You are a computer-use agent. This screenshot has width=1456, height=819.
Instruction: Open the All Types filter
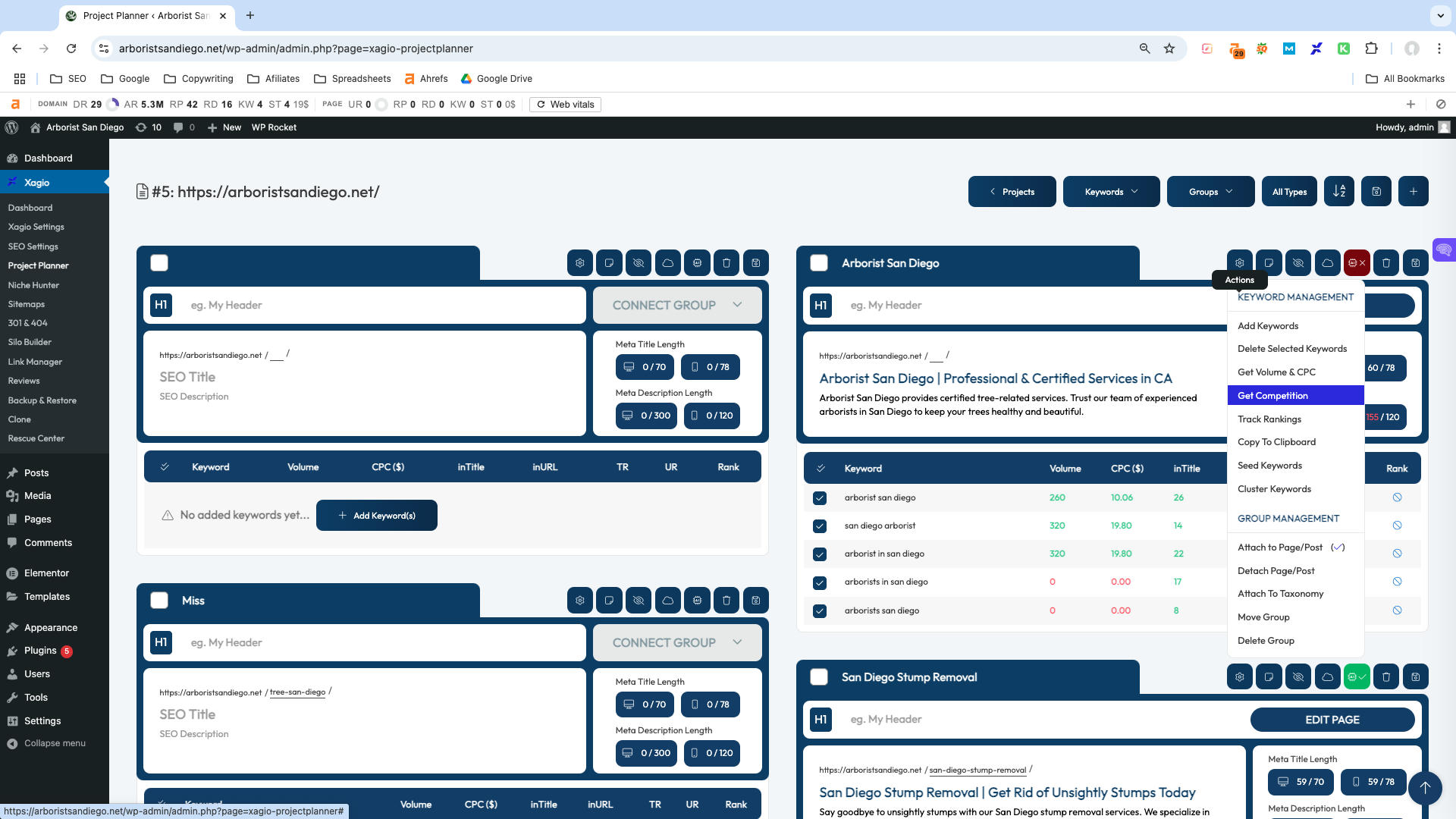(x=1289, y=192)
